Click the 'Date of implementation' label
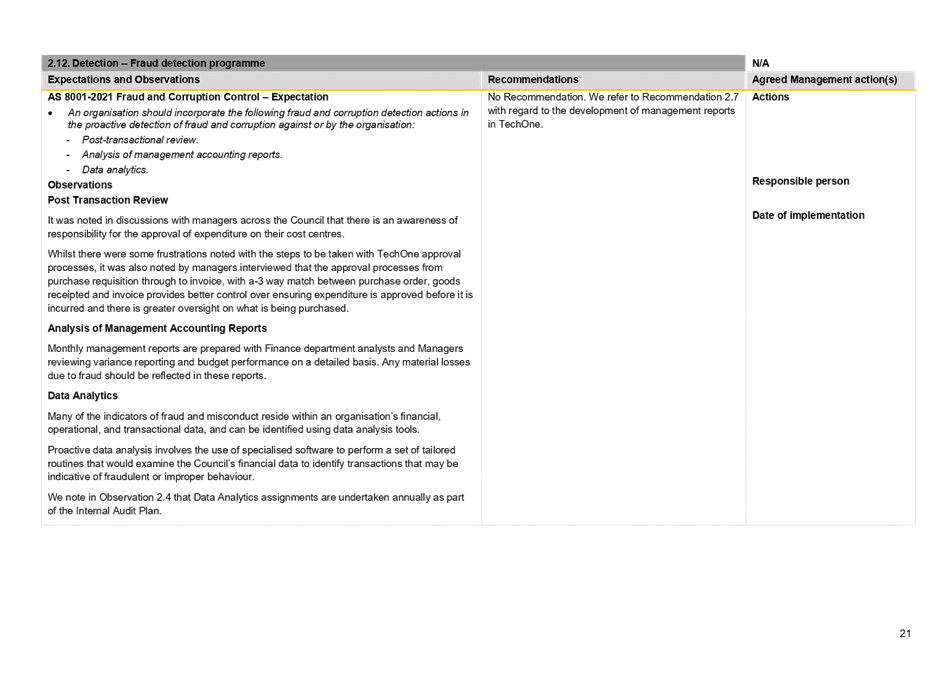This screenshot has width=952, height=674. pyautogui.click(x=808, y=215)
